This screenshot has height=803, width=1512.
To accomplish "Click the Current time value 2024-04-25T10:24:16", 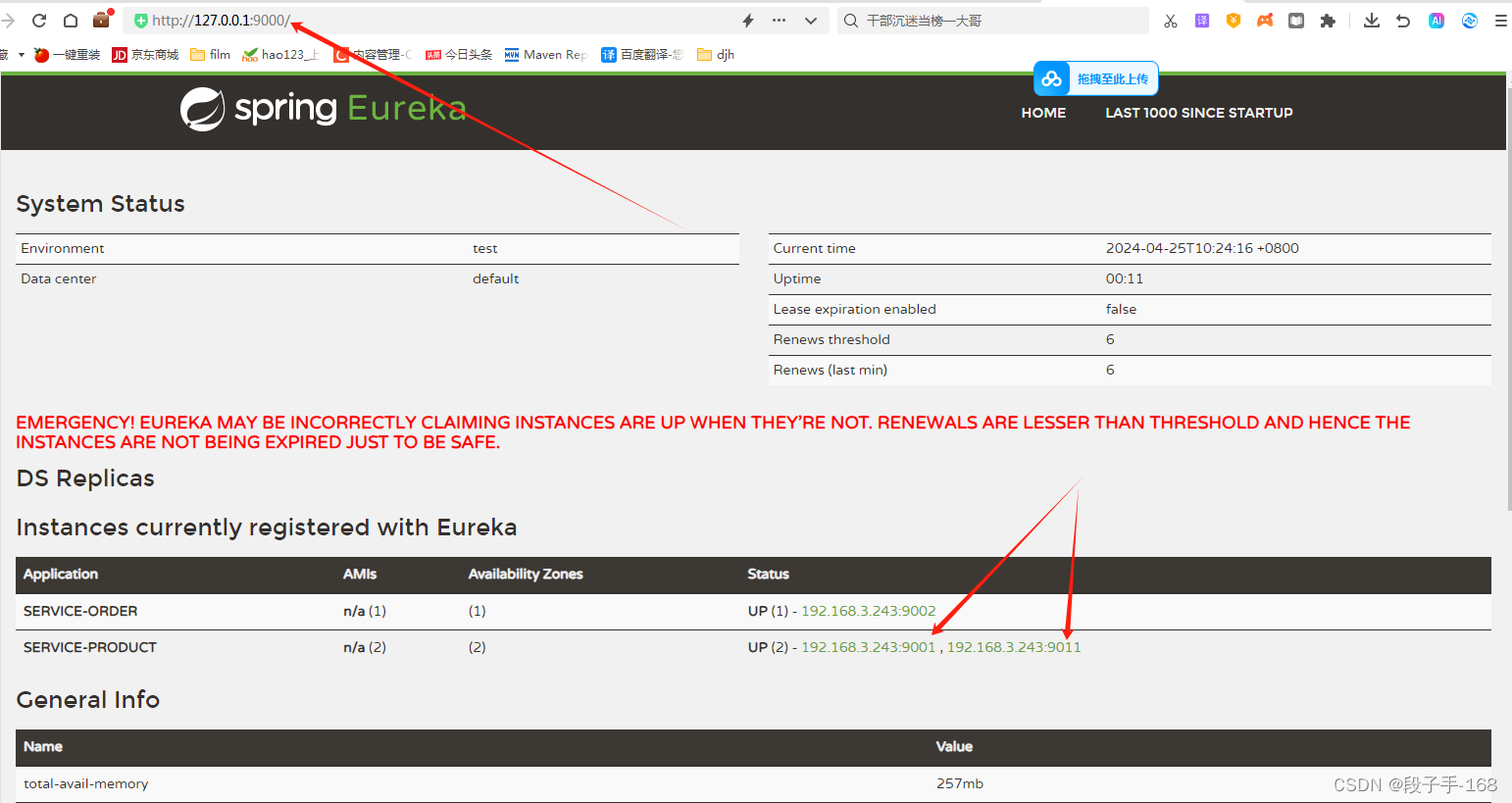I will pyautogui.click(x=1202, y=248).
